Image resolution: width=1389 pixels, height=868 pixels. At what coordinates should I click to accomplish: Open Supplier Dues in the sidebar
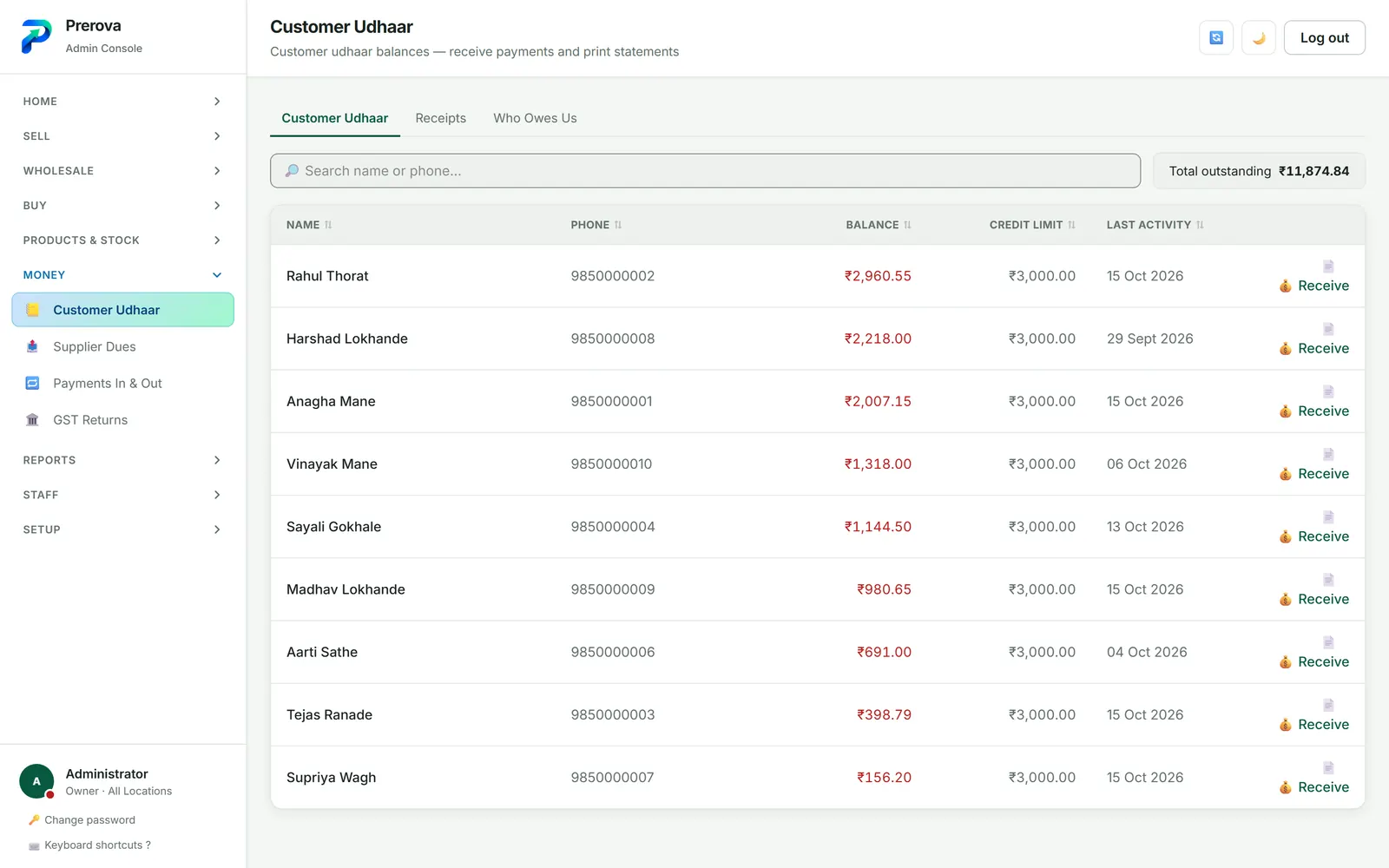click(x=122, y=346)
